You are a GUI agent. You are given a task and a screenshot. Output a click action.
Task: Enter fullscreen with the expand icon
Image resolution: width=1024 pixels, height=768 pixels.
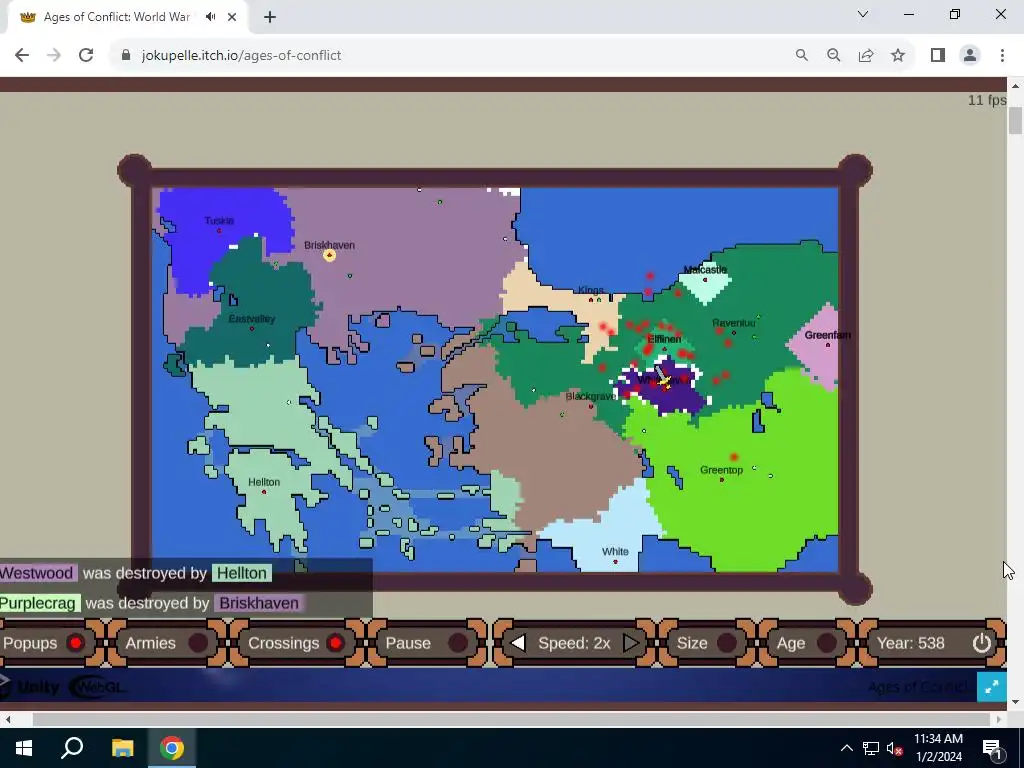click(x=991, y=686)
